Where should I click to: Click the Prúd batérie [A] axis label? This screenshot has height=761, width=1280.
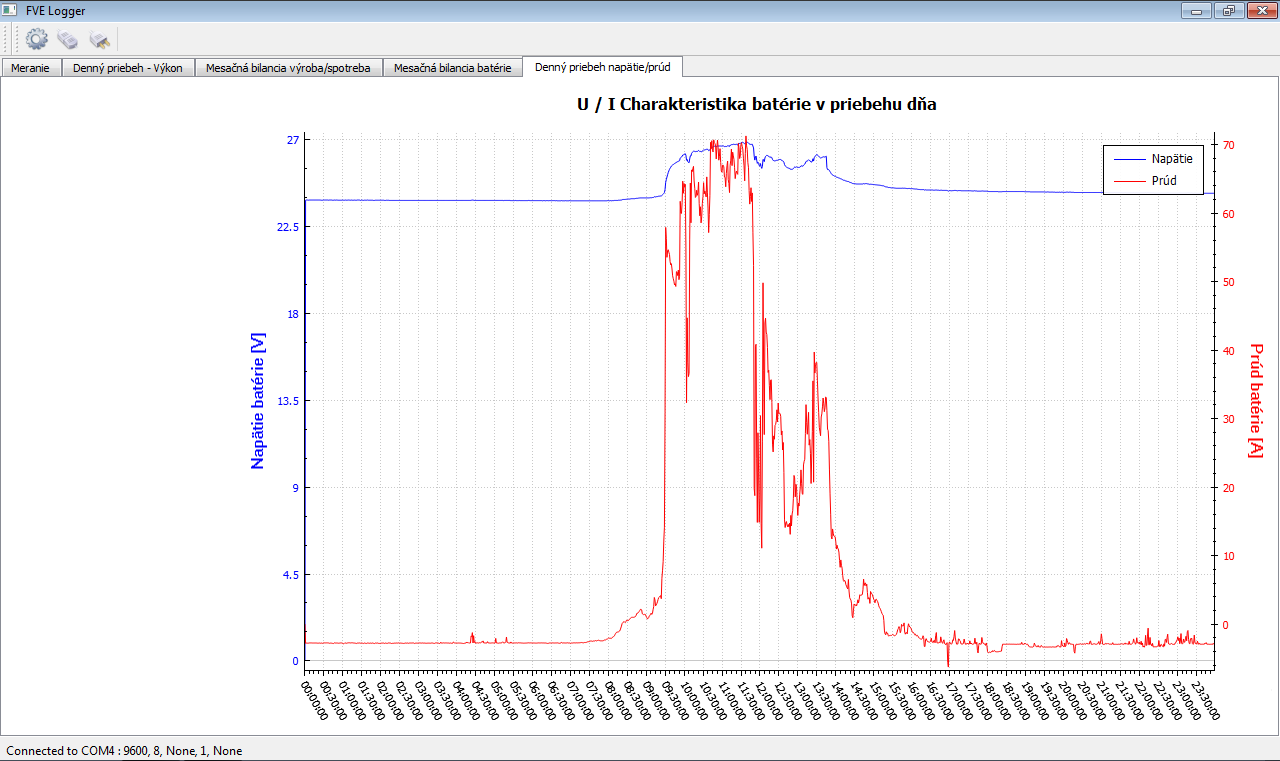1256,401
